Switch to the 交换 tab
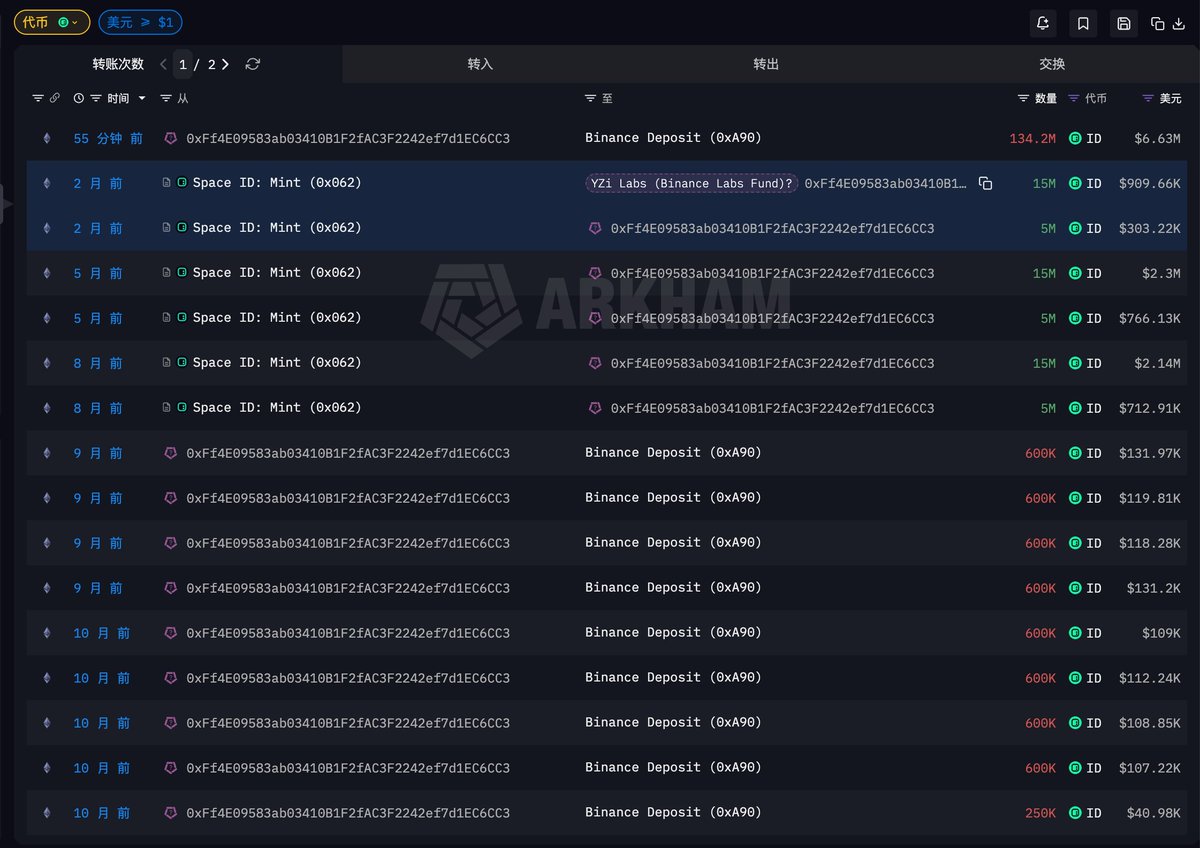The height and width of the screenshot is (848, 1200). tap(1052, 64)
